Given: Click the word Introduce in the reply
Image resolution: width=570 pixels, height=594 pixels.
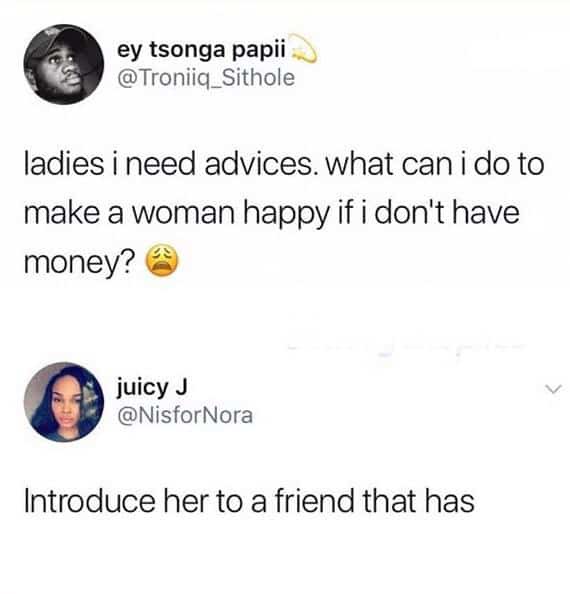Looking at the screenshot, I should click(x=90, y=501).
